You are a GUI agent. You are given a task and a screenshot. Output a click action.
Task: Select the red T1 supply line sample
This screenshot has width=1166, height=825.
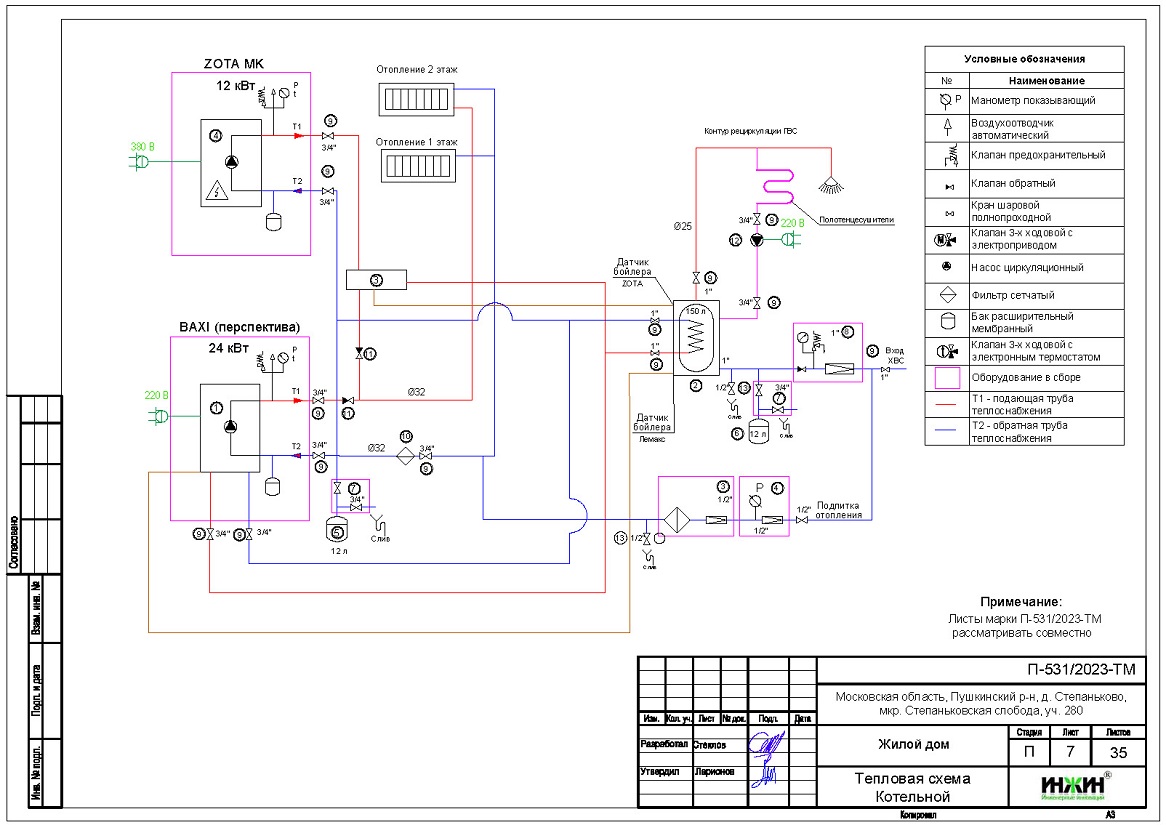946,405
